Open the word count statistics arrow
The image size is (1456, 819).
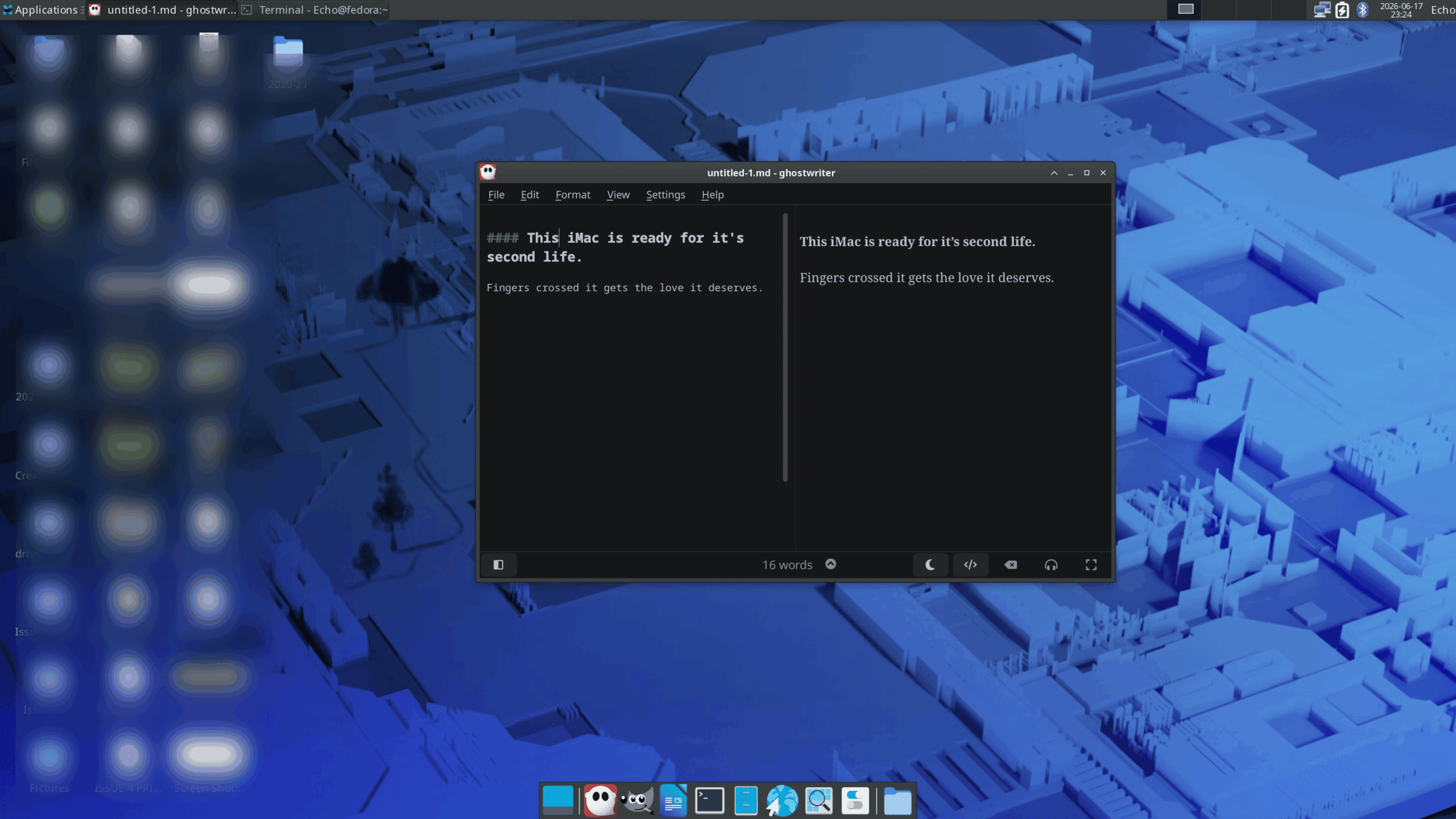[x=831, y=564]
